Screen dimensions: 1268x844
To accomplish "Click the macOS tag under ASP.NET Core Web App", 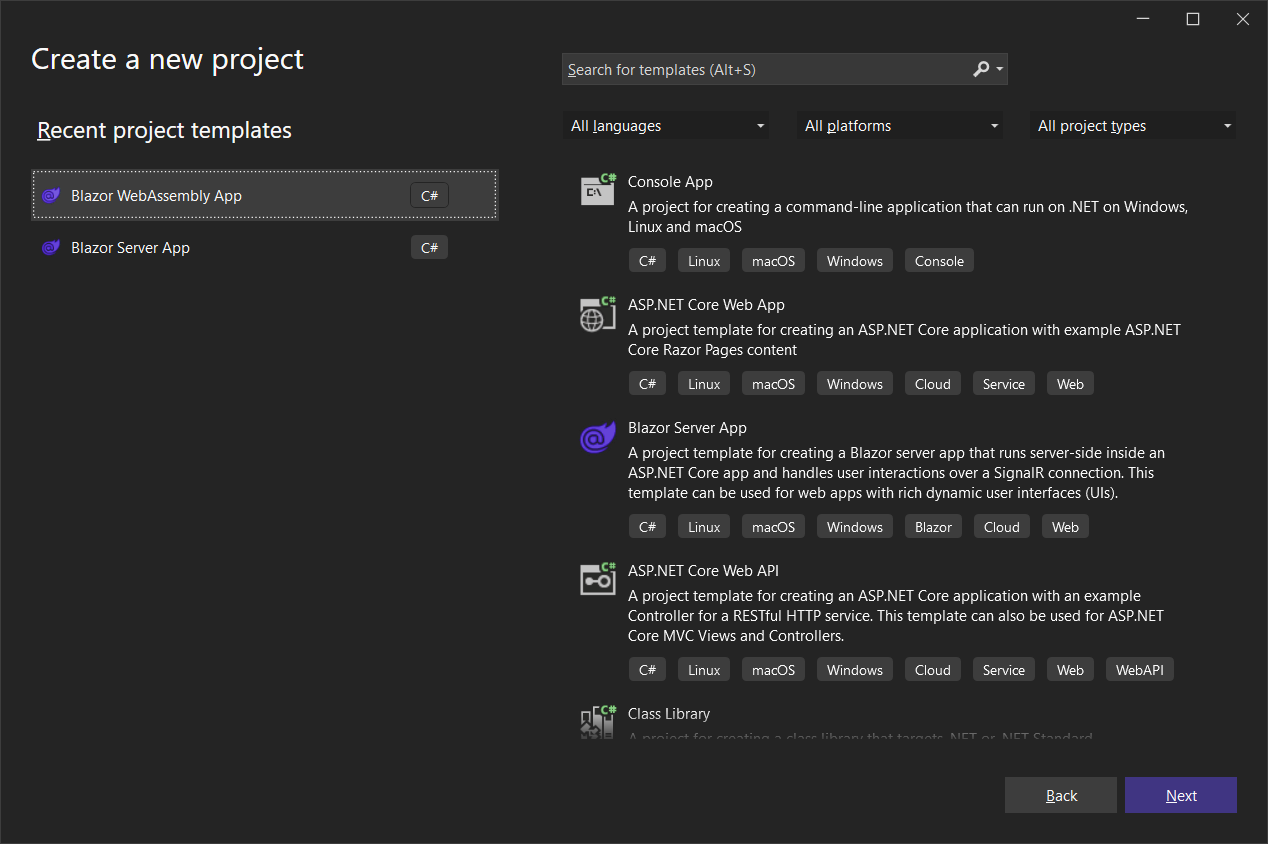I will (x=773, y=384).
